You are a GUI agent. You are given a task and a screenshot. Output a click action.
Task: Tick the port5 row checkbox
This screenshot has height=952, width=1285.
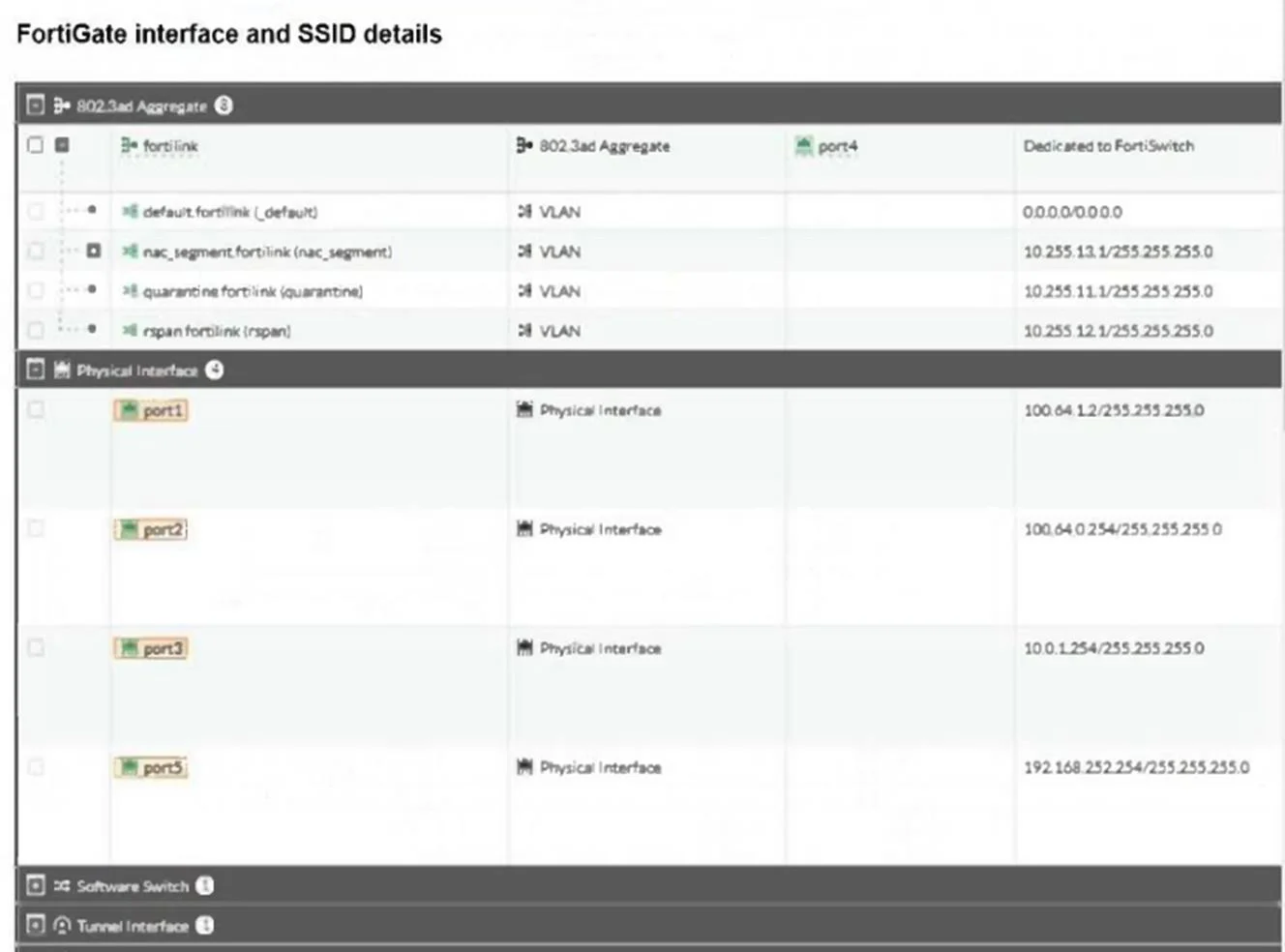tap(36, 766)
